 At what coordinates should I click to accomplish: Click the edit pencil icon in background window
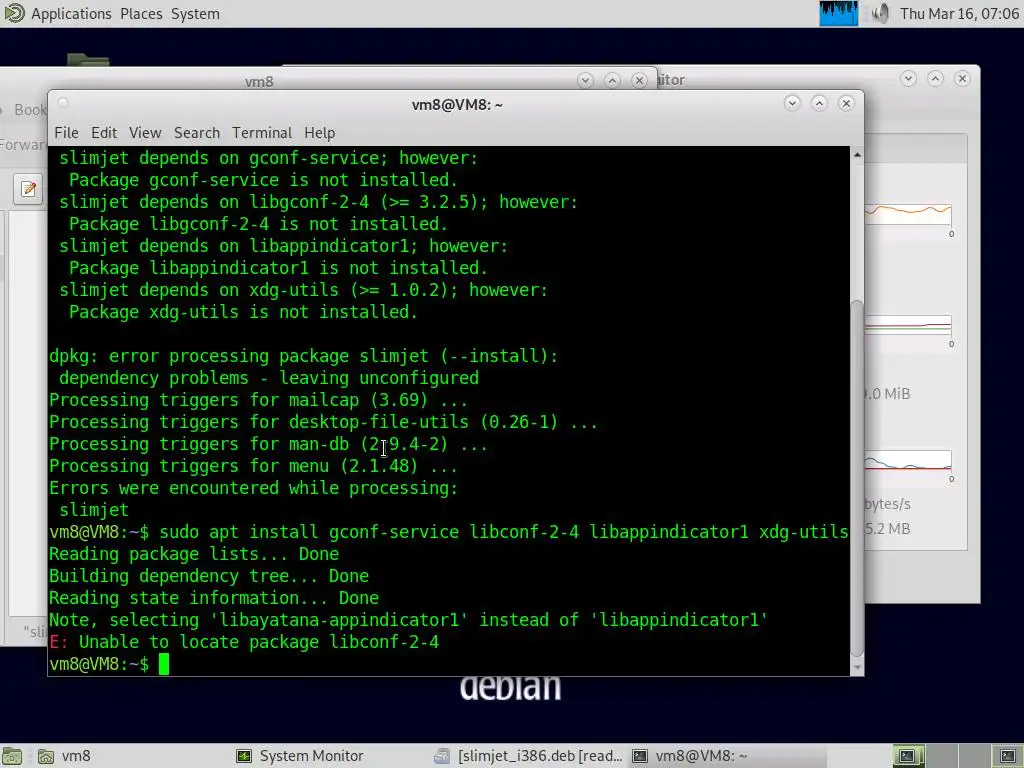click(x=28, y=189)
